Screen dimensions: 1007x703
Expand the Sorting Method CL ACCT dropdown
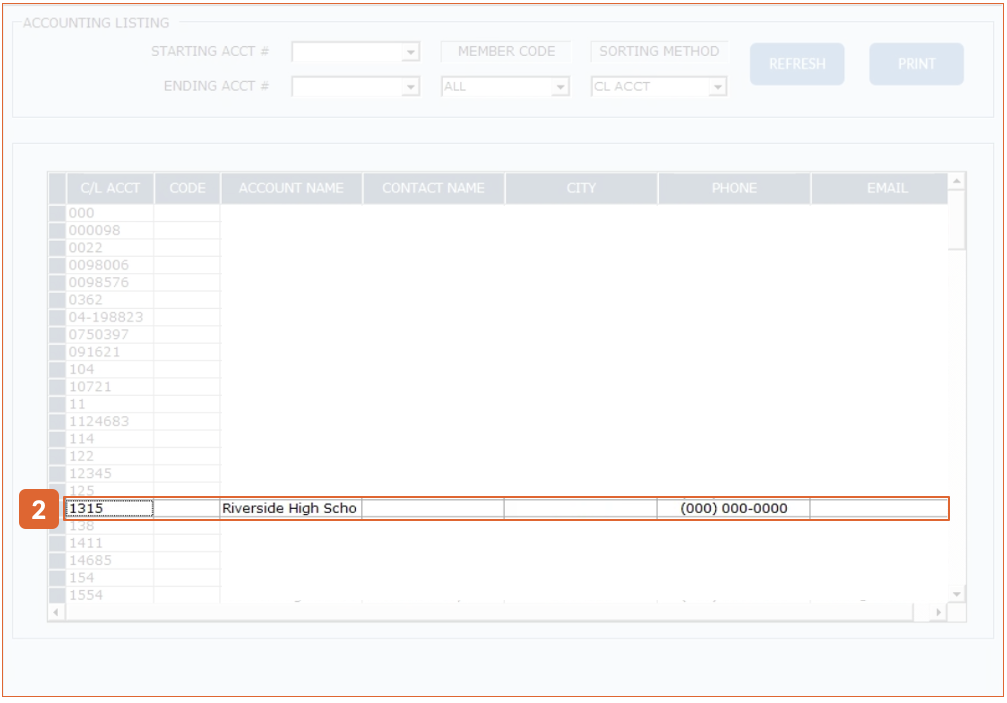point(717,87)
